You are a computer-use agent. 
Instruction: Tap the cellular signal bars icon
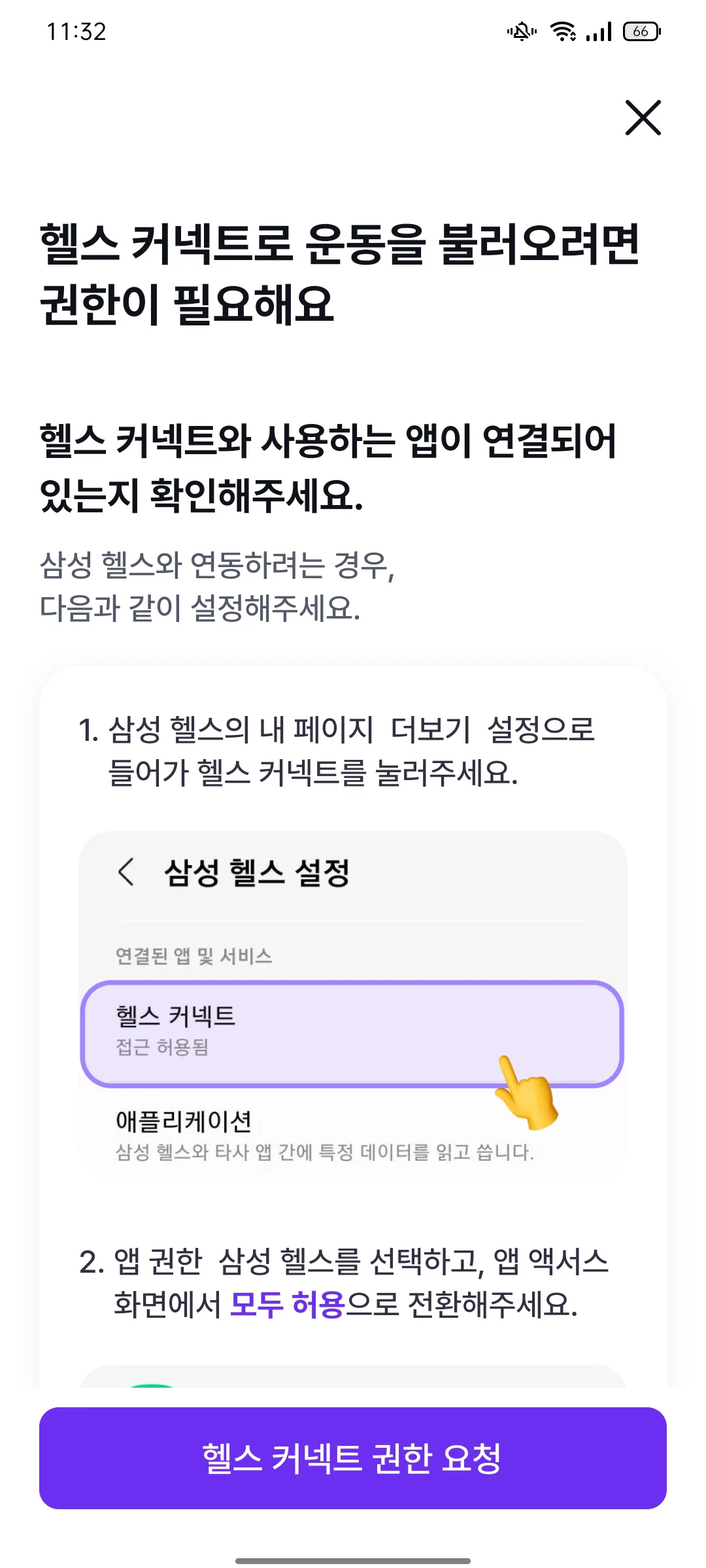coord(599,31)
